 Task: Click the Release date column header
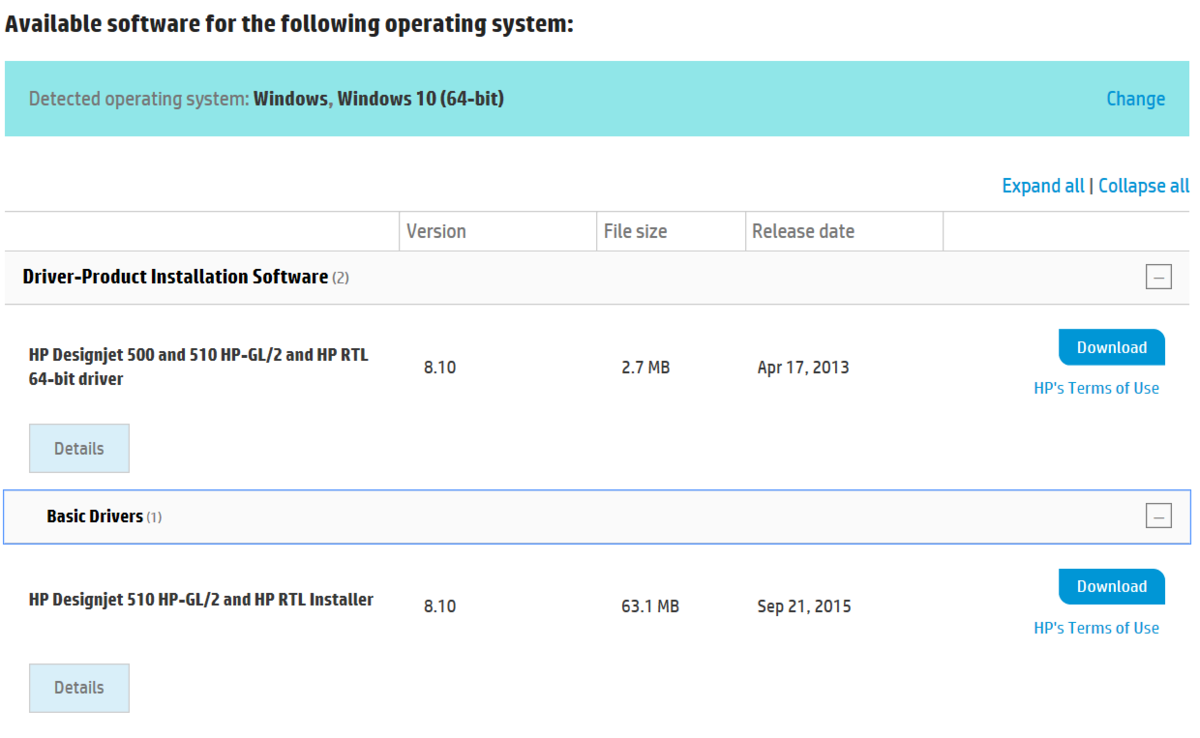pyautogui.click(x=803, y=231)
